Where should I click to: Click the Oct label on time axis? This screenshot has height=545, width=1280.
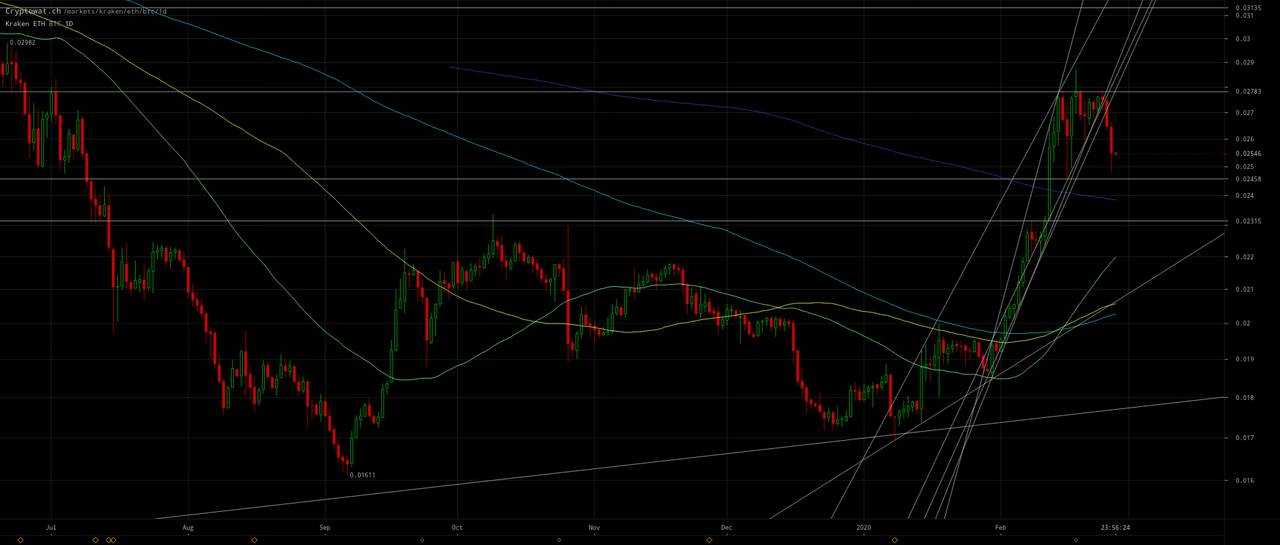(457, 526)
